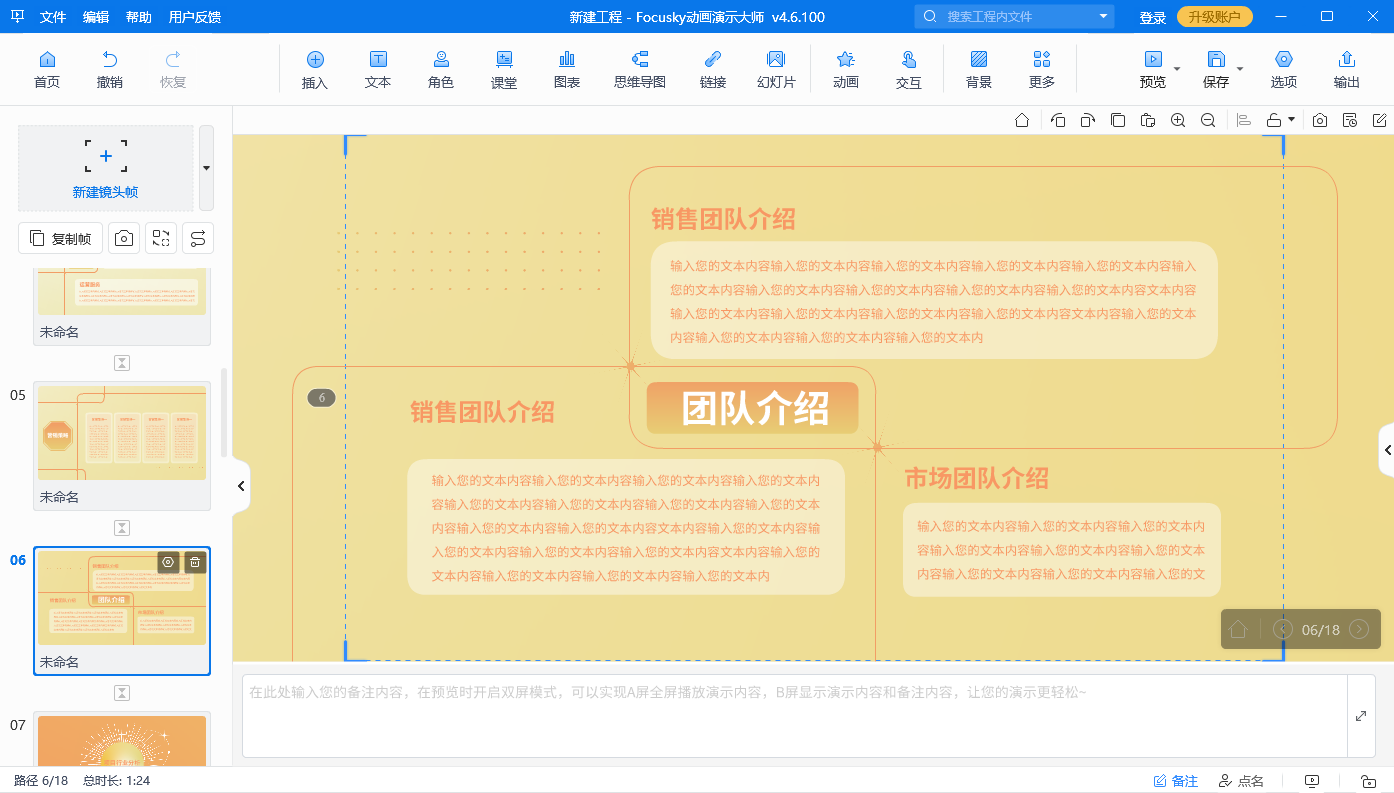Viewport: 1394px width, 793px height.
Task: Click the settings icon on frame 06 thumbnail
Action: 168,562
